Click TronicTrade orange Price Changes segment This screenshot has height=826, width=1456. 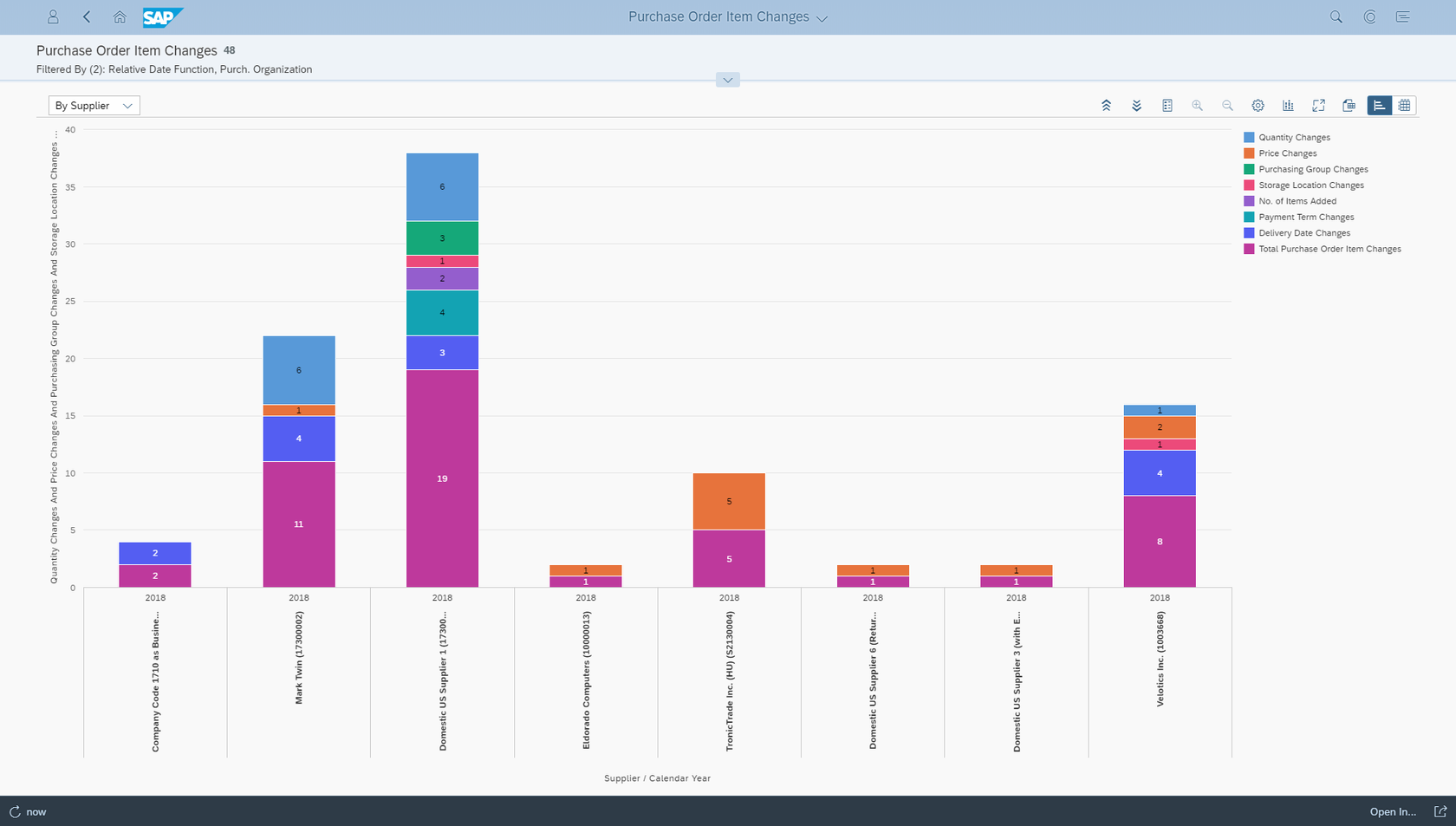[x=729, y=501]
